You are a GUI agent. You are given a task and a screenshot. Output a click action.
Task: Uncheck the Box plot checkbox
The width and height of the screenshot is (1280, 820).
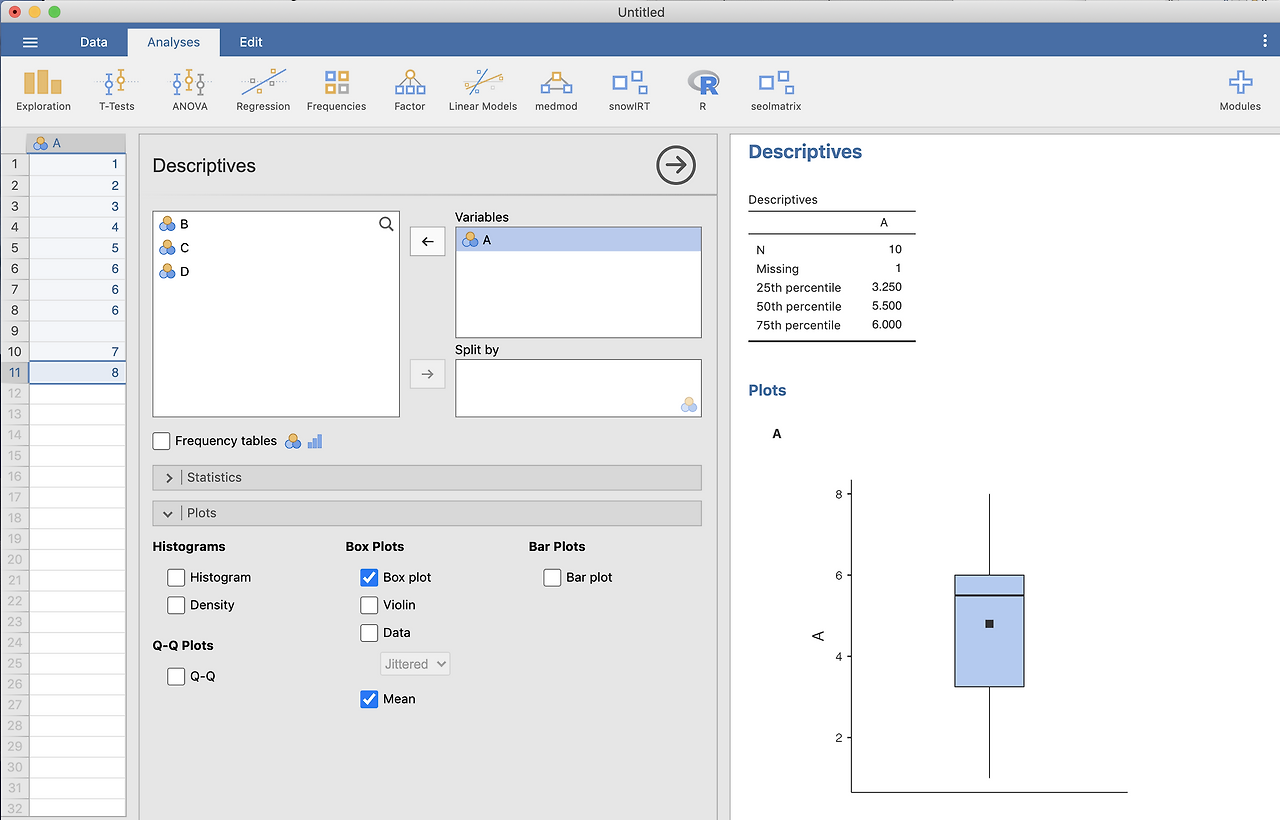369,577
